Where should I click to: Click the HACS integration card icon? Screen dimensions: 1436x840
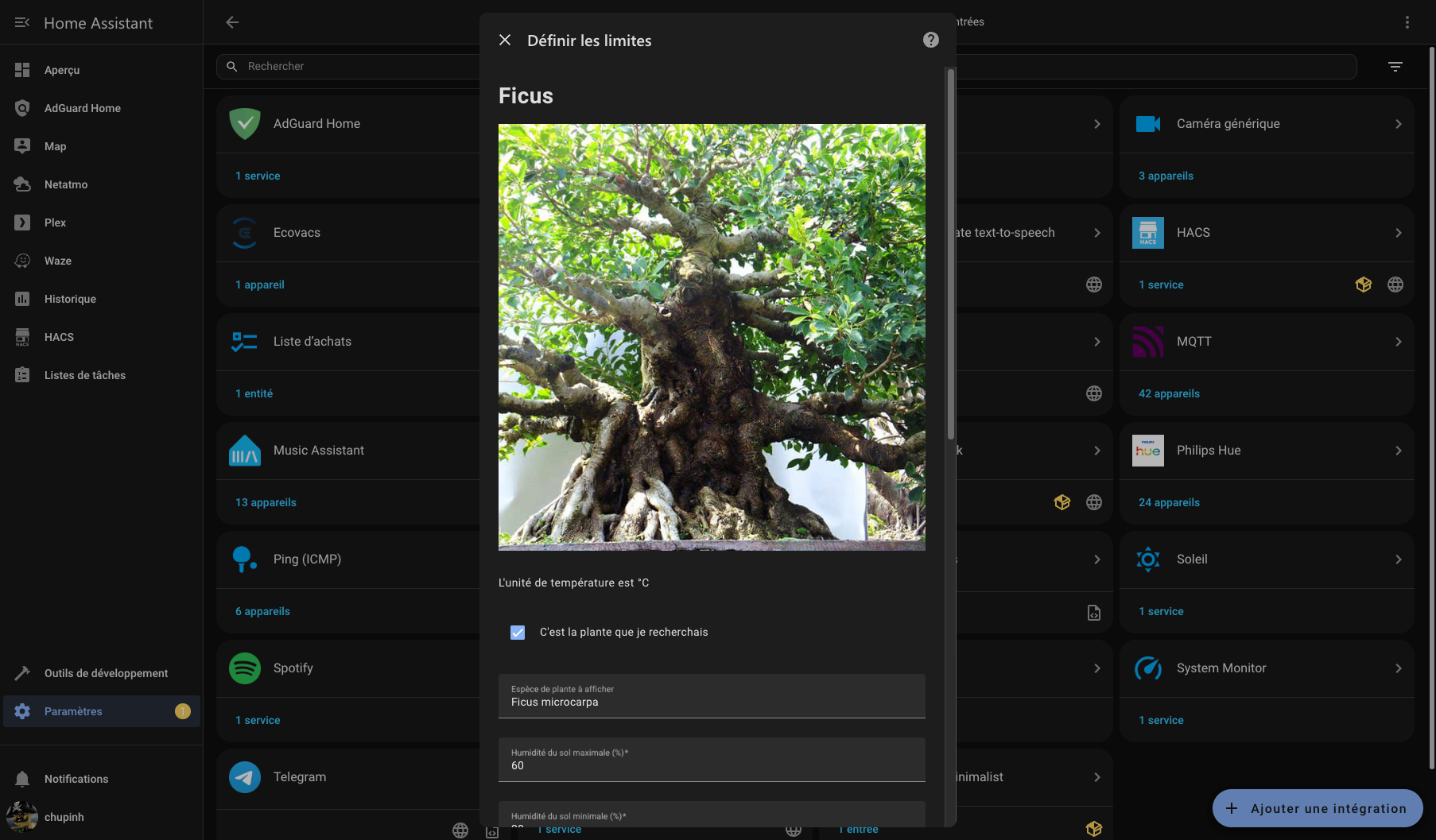(x=1147, y=233)
